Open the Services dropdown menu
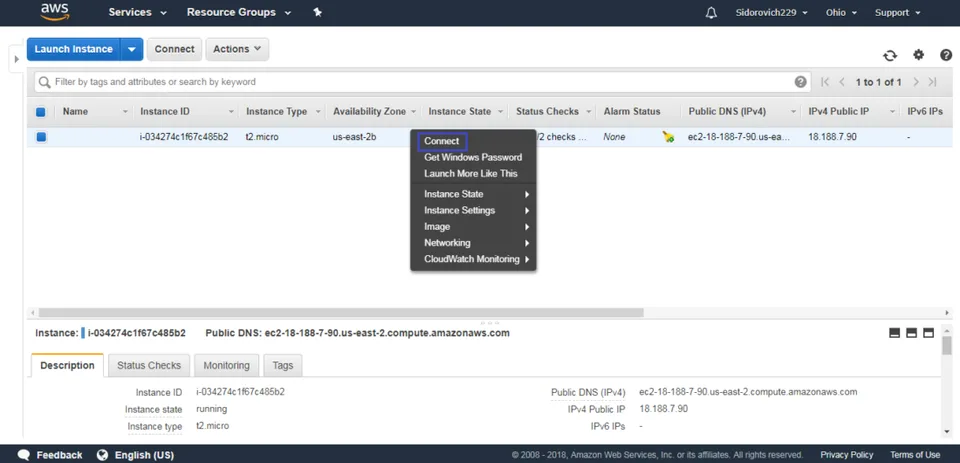This screenshot has height=463, width=960. pyautogui.click(x=137, y=12)
